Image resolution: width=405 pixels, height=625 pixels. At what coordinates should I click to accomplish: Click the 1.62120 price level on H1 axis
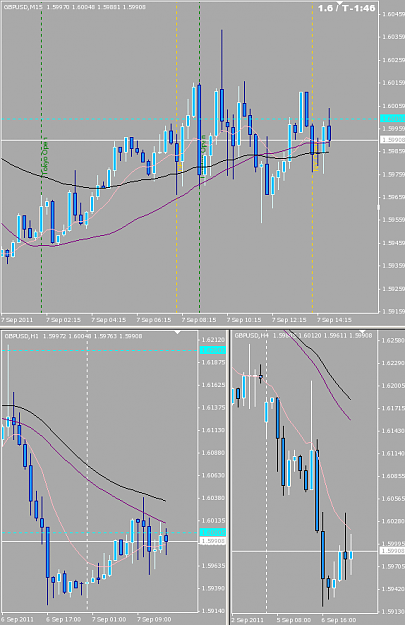click(213, 340)
